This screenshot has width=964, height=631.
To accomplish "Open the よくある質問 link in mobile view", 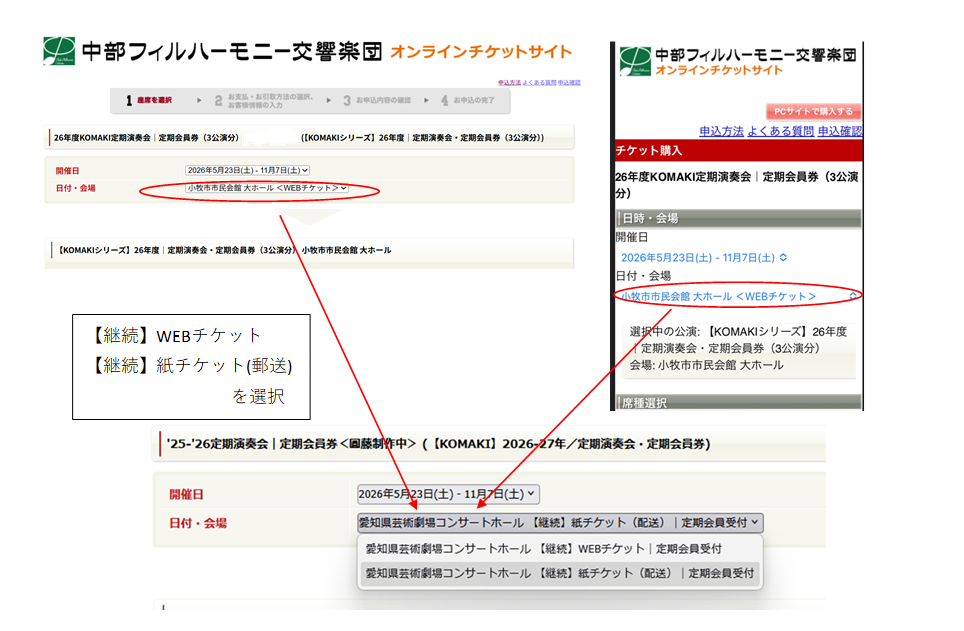I will tap(780, 131).
